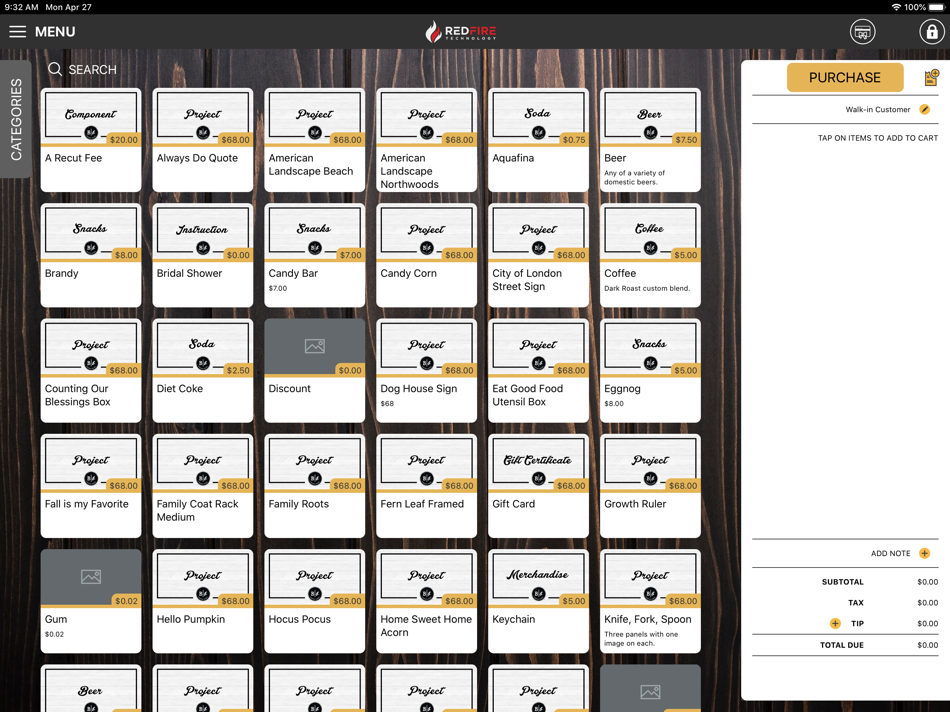Image resolution: width=950 pixels, height=712 pixels.
Task: Select Hocus Pocus project
Action: pyautogui.click(x=314, y=601)
